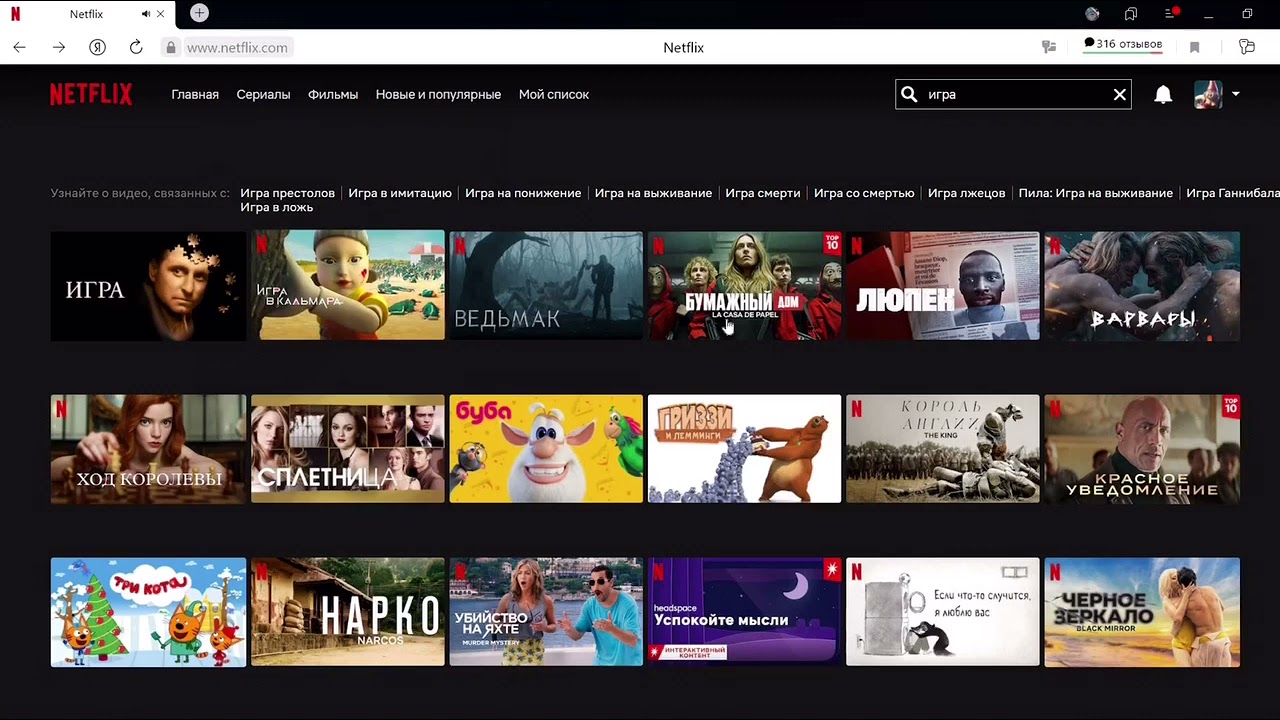1280x720 pixels.
Task: Select the Игра в ложь suggestion
Action: (276, 207)
